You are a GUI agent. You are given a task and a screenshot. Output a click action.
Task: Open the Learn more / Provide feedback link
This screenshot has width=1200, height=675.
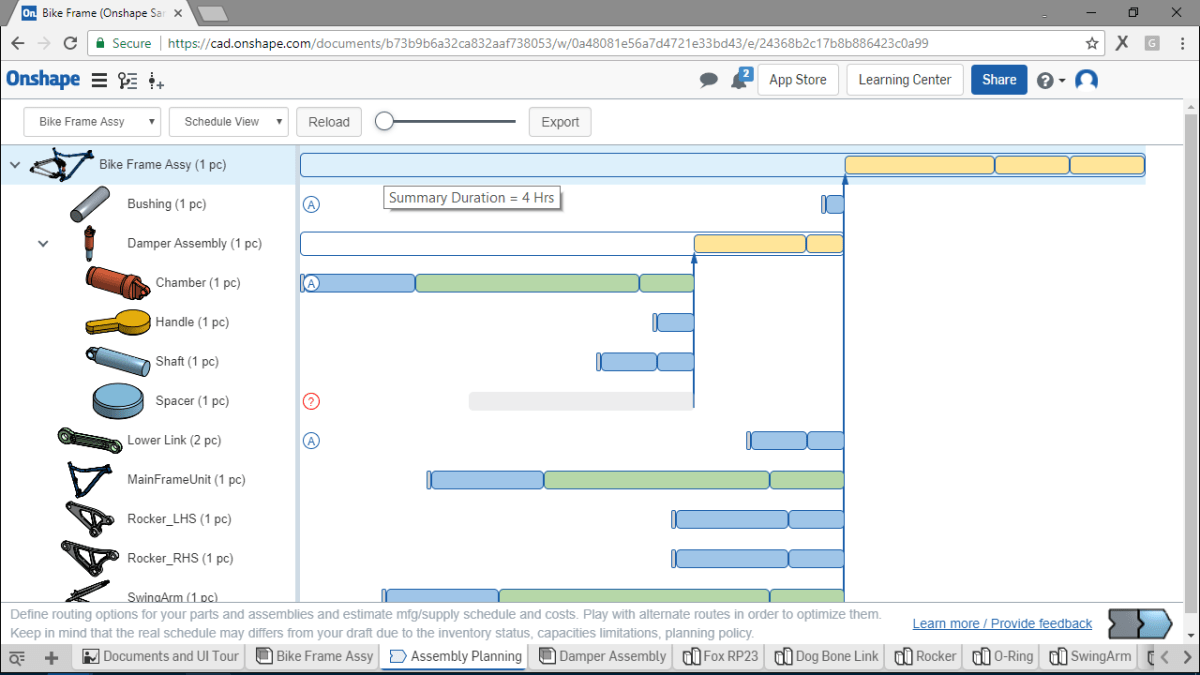[1001, 623]
